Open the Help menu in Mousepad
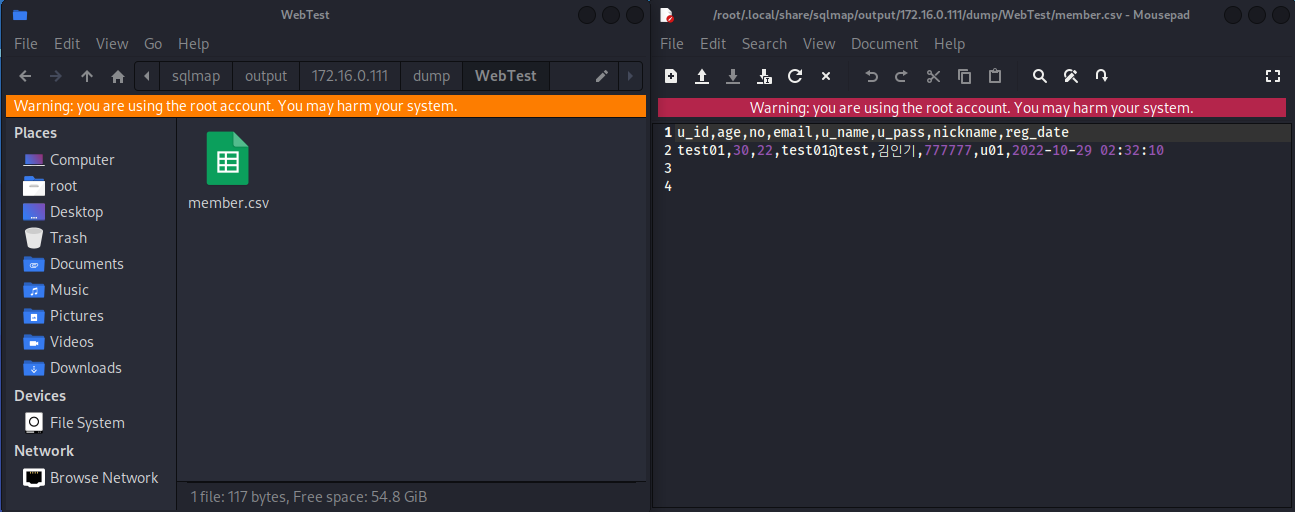 pyautogui.click(x=950, y=44)
